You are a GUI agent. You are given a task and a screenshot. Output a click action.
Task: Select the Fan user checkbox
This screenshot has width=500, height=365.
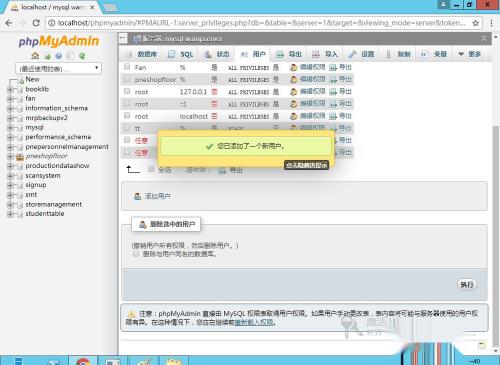click(x=127, y=67)
